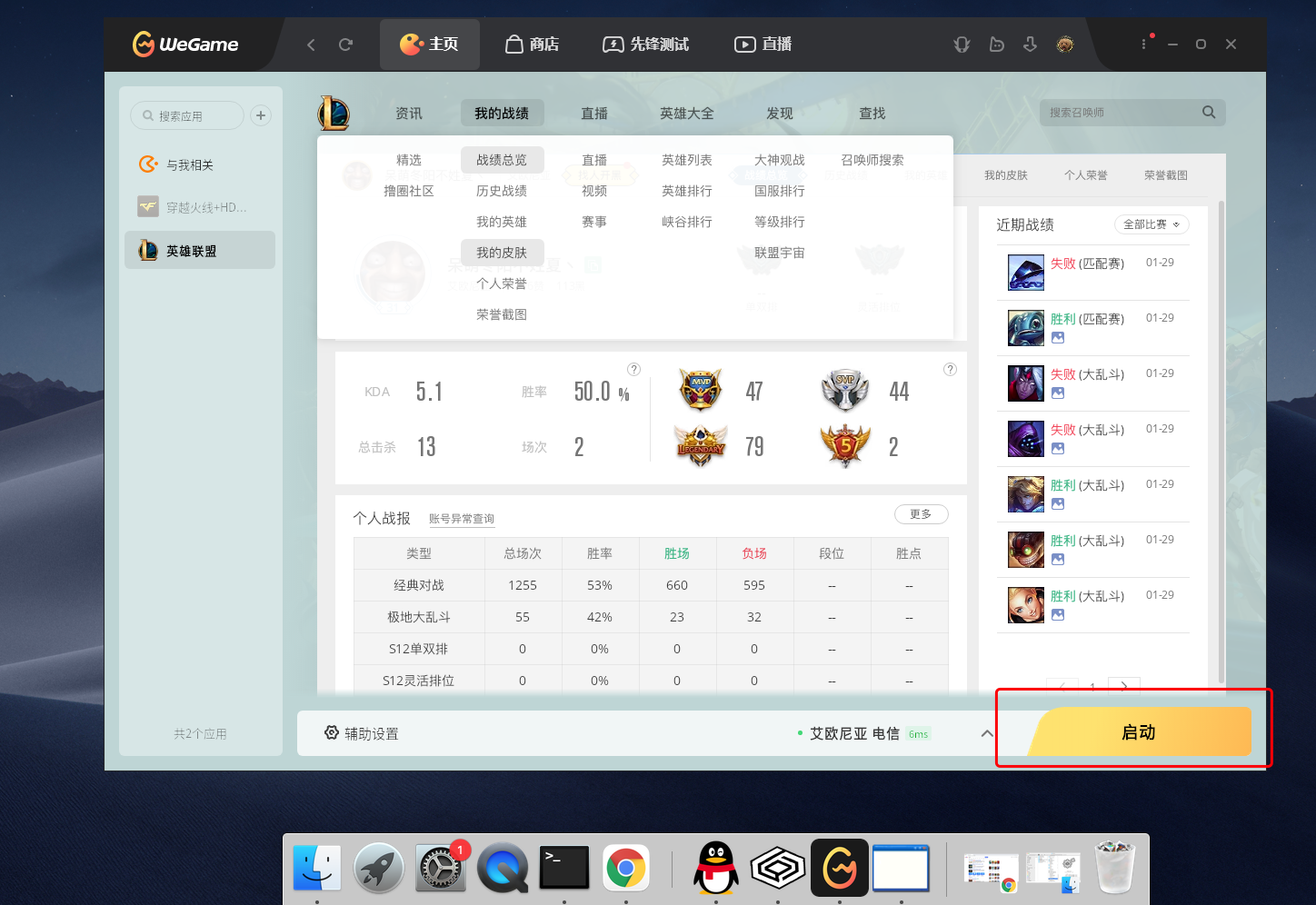This screenshot has height=905, width=1316.
Task: Open the winged badge icon in the title bar
Action: click(x=962, y=45)
